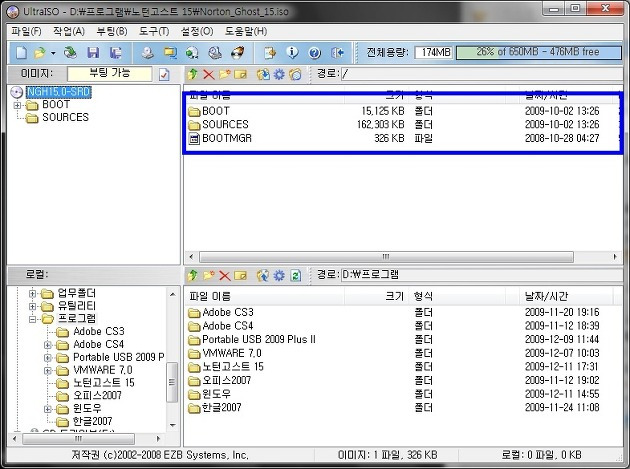Expand the 업무폴더 tree node
The width and height of the screenshot is (630, 469).
(x=33, y=294)
